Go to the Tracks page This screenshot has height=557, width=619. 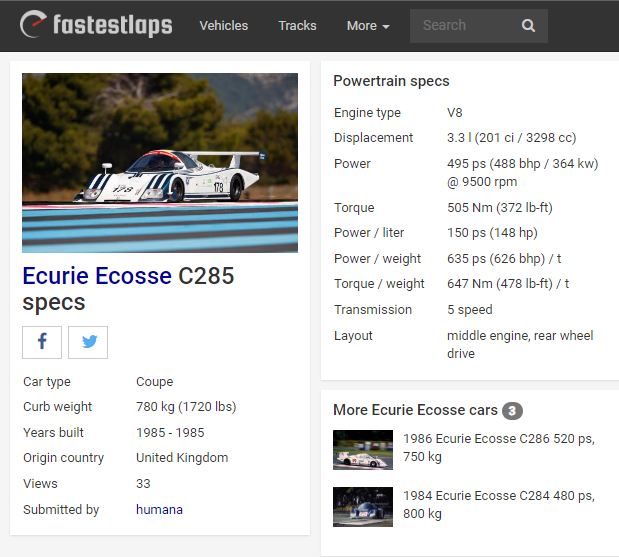point(297,26)
